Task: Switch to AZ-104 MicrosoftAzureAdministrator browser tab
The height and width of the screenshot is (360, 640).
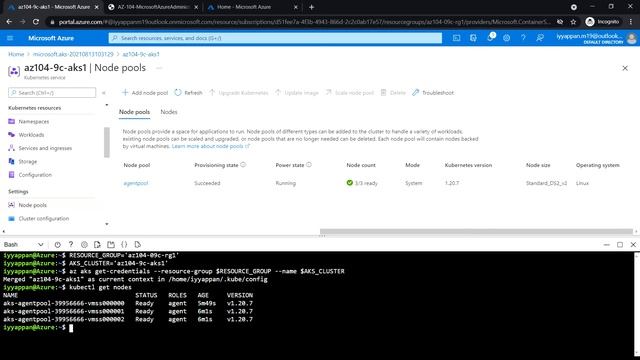Action: [153, 7]
